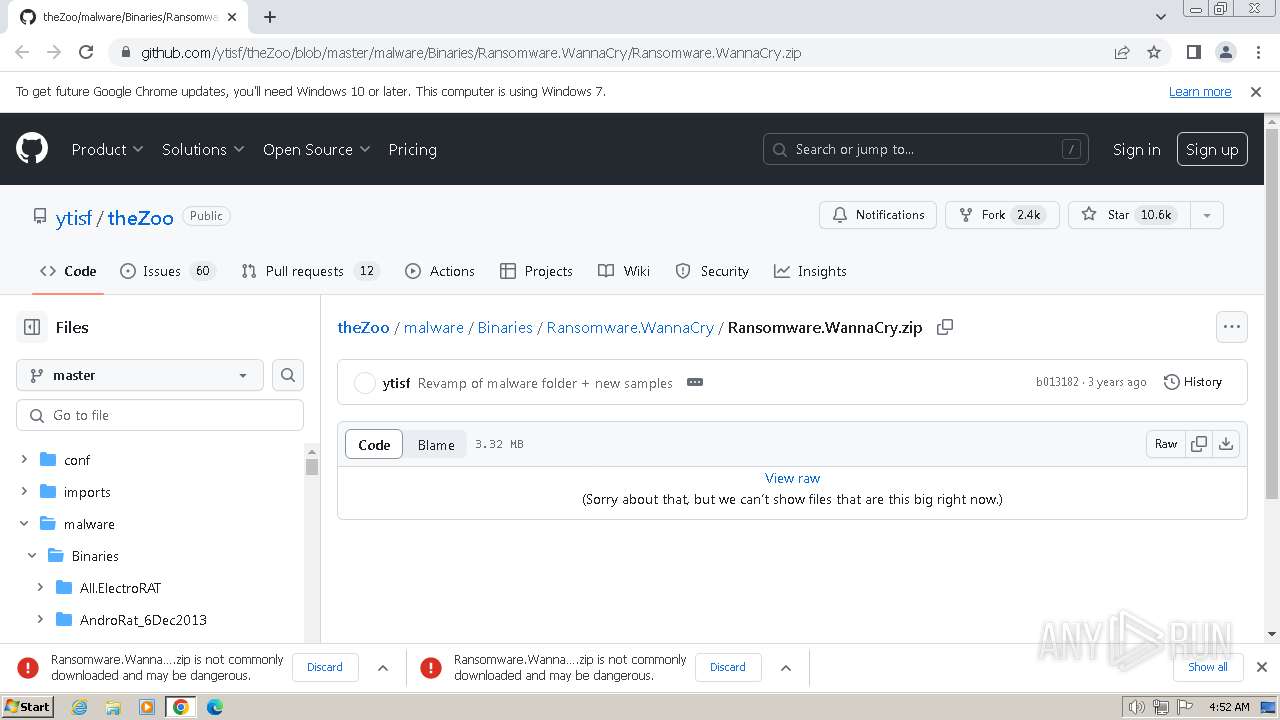Viewport: 1280px width, 720px height.
Task: Open Chrome side panel icon
Action: click(1193, 52)
